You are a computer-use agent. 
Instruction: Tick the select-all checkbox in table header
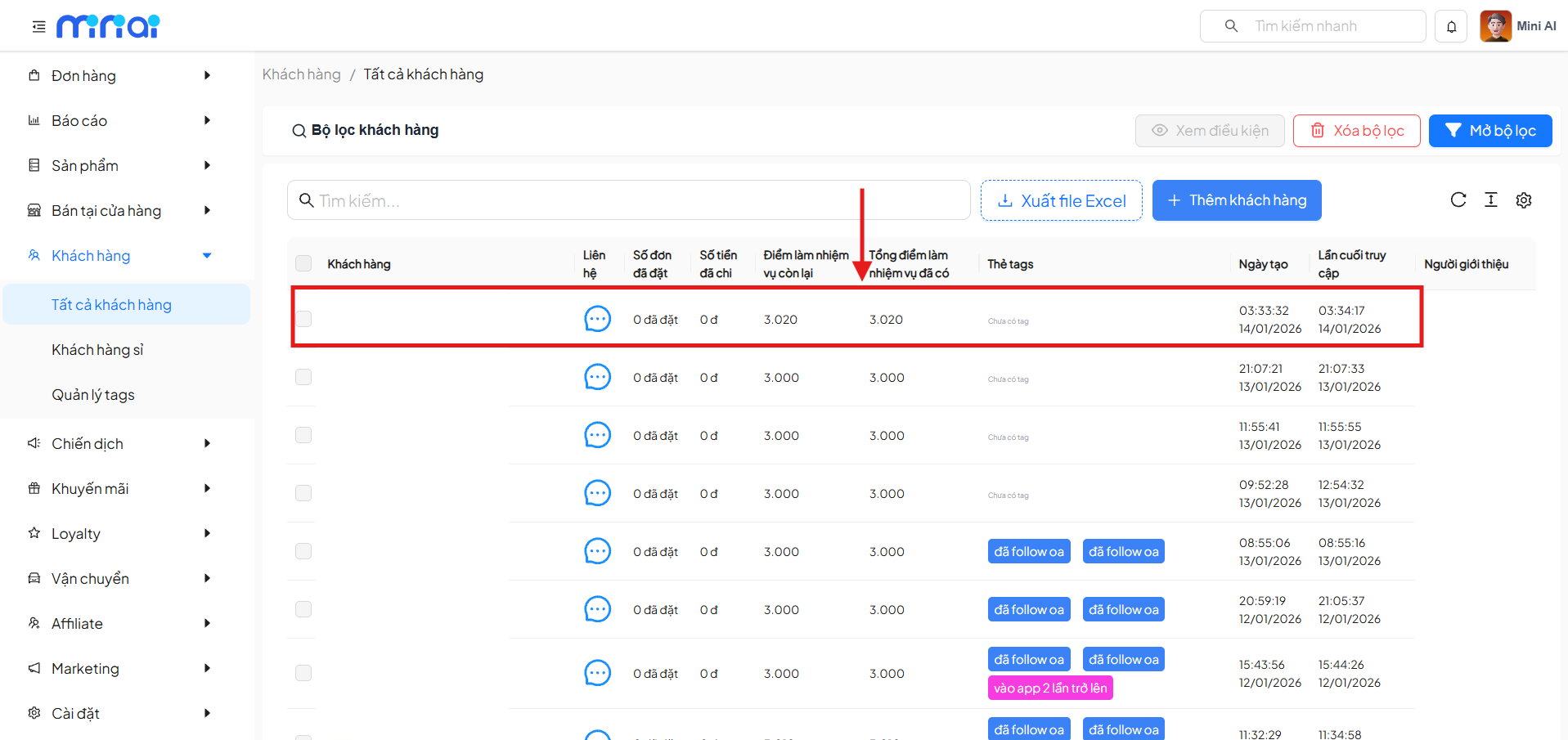point(303,263)
